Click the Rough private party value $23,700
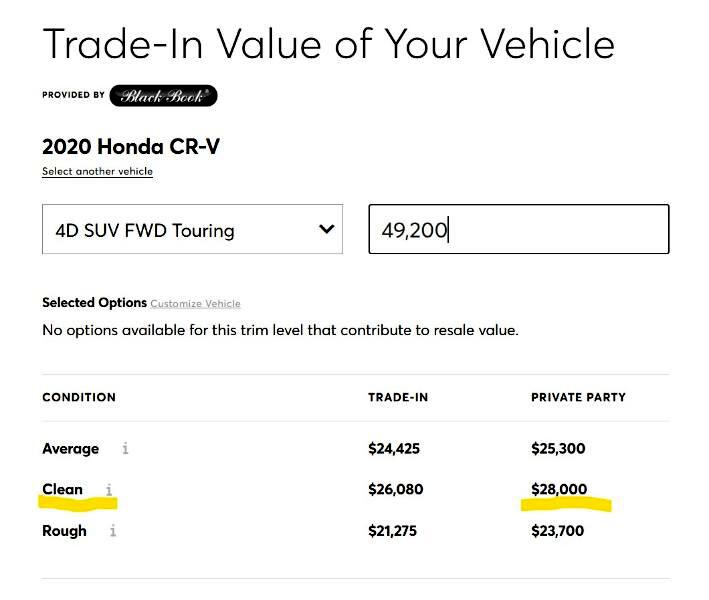Image resolution: width=709 pixels, height=600 pixels. coord(558,531)
